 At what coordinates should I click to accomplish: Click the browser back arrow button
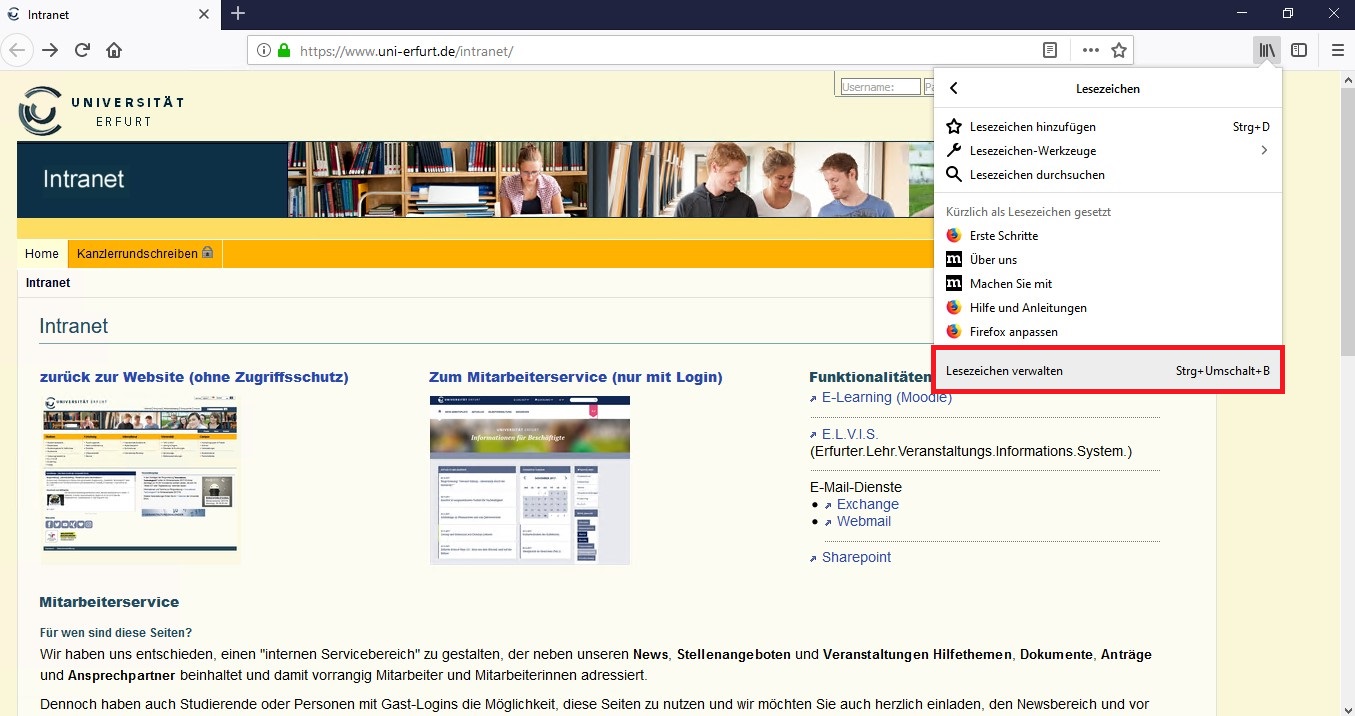tap(17, 50)
